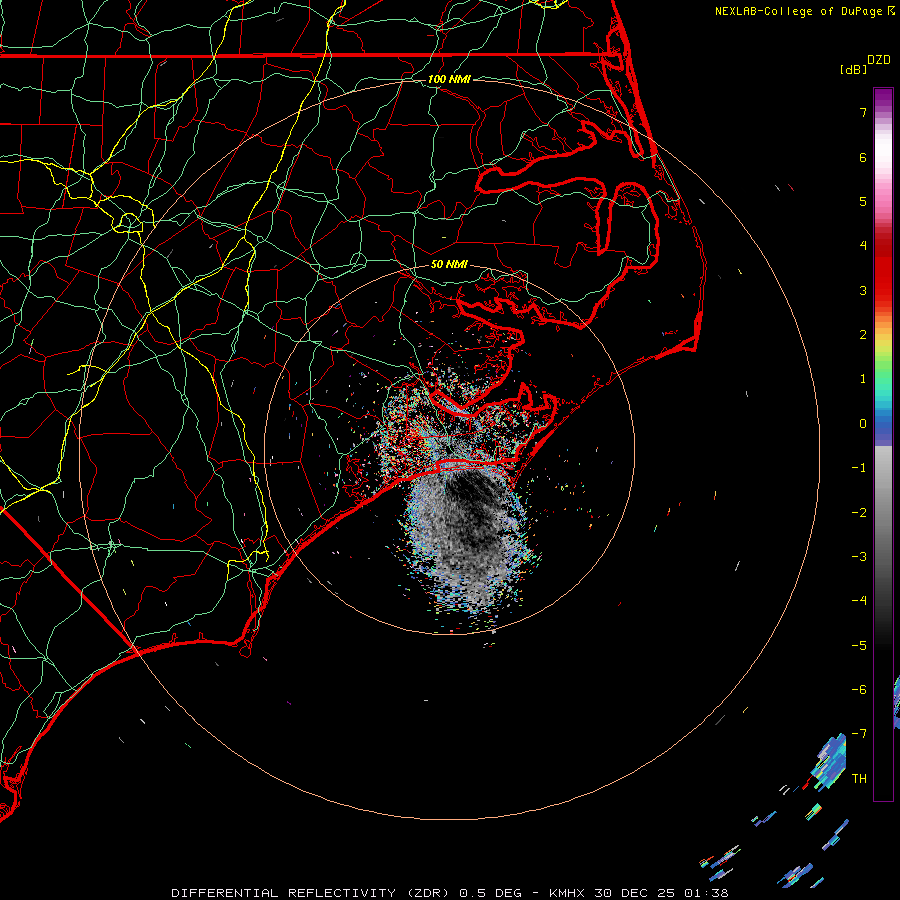Click the 30 DEC 25 01:38 timestamp
The height and width of the screenshot is (900, 900).
click(662, 893)
